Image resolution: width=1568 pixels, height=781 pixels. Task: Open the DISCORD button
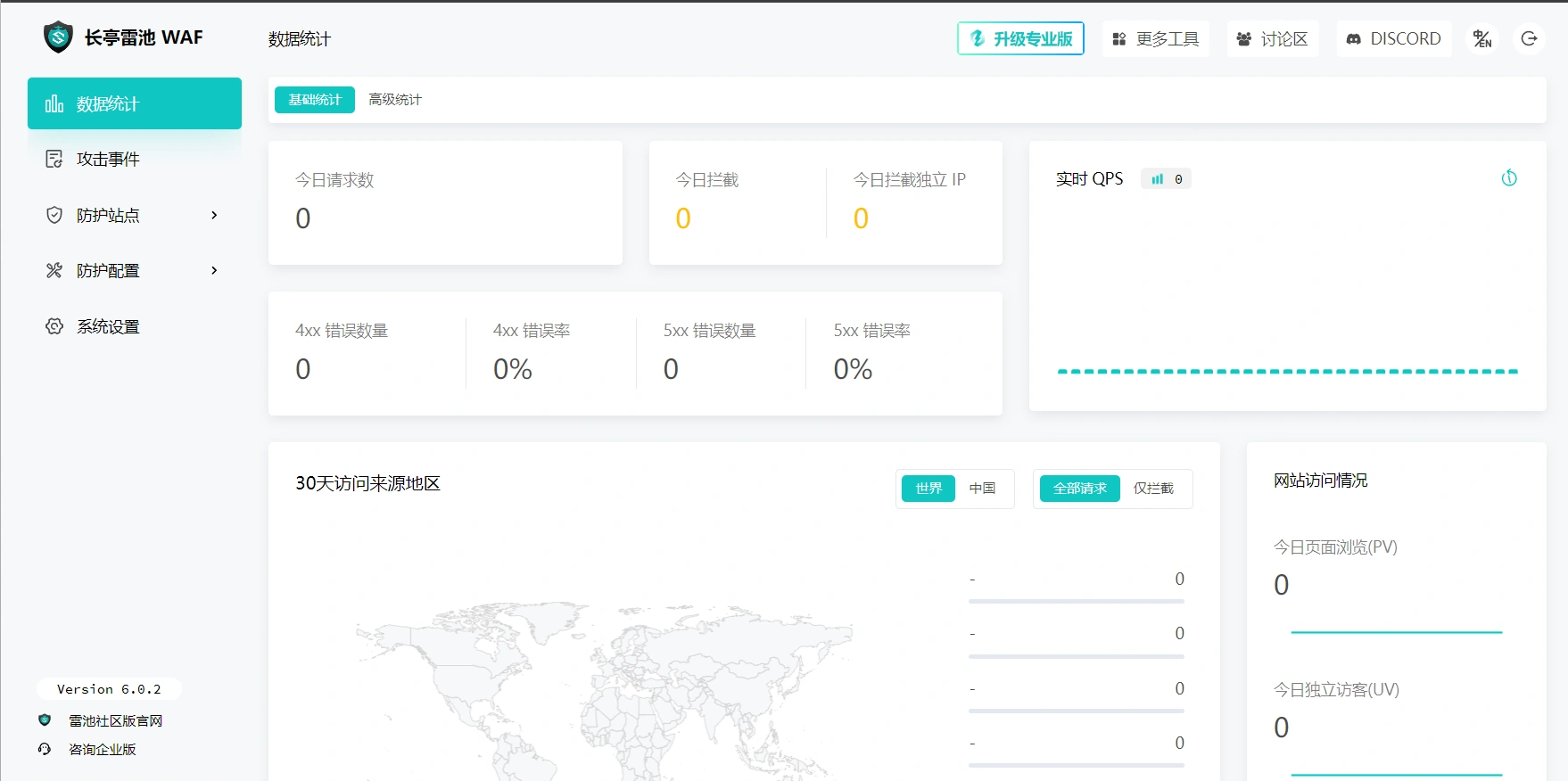click(1394, 38)
